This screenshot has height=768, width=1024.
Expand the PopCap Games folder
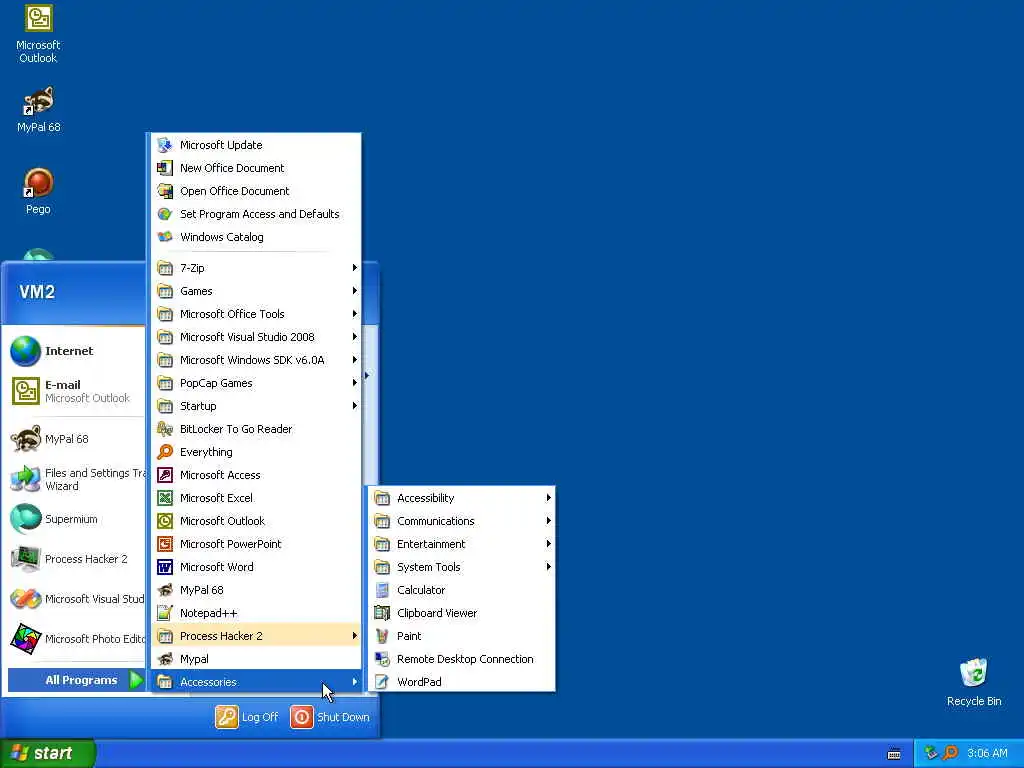[x=256, y=383]
